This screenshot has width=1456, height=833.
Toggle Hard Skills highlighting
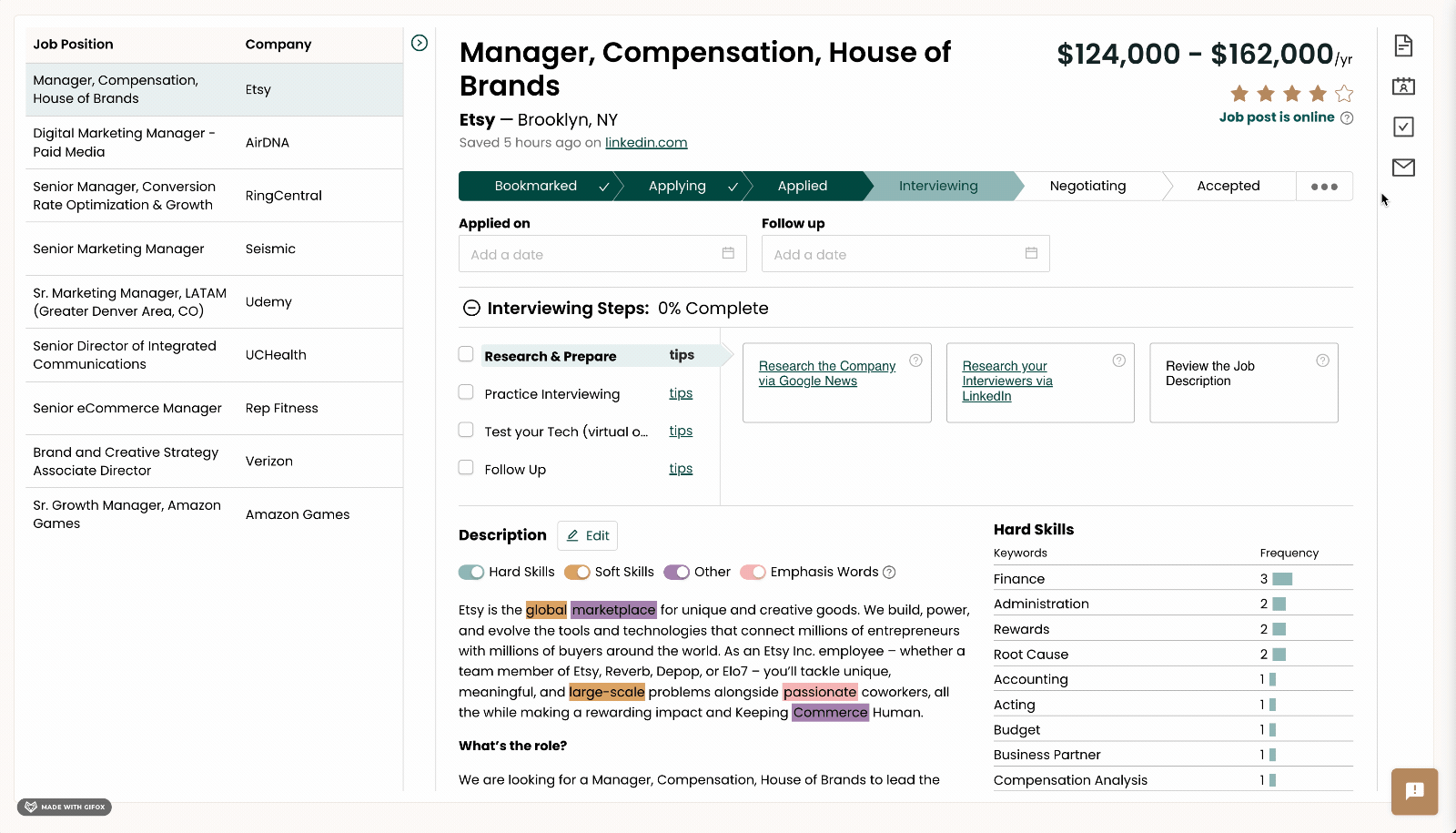[x=471, y=573]
